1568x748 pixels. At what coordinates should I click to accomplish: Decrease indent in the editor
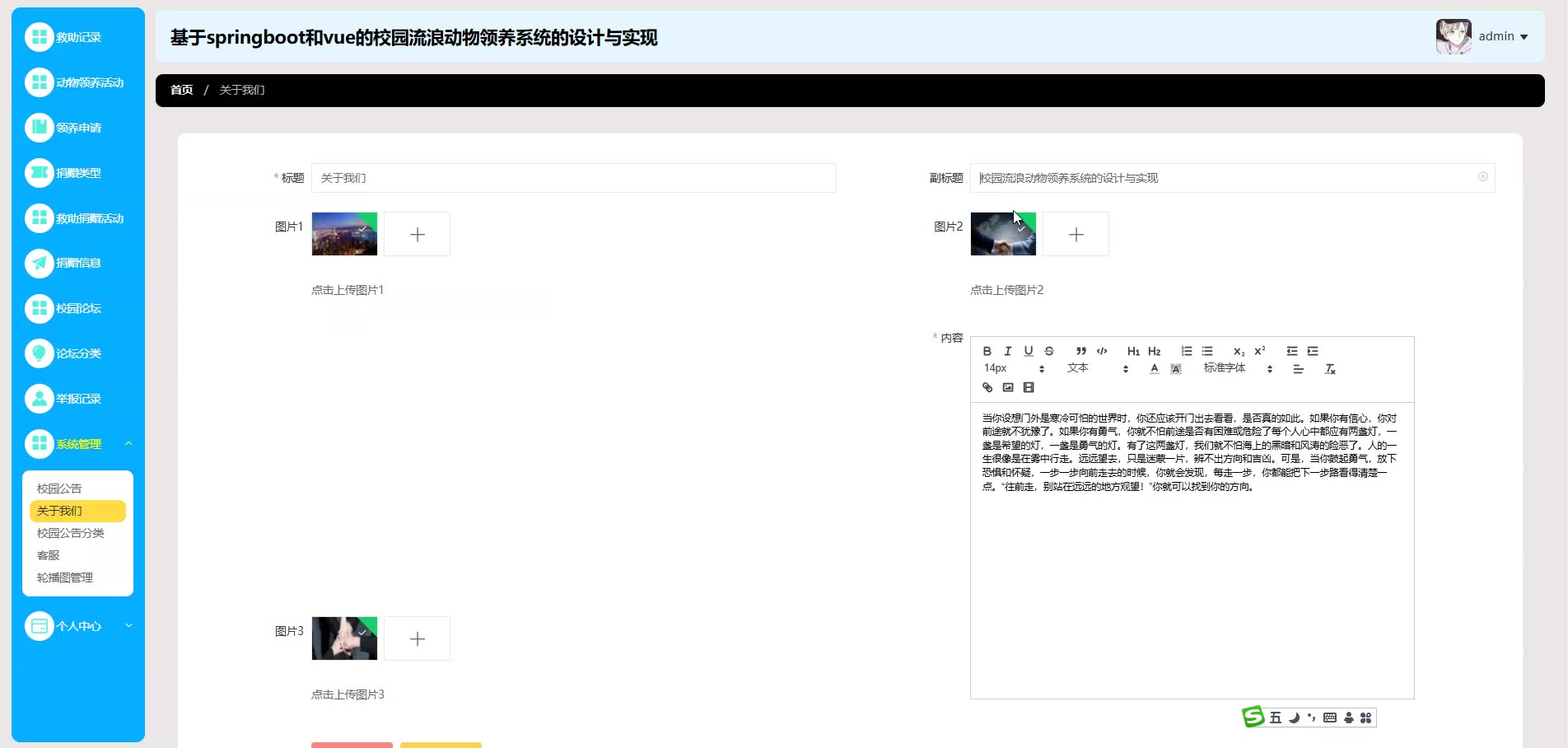click(x=1292, y=351)
